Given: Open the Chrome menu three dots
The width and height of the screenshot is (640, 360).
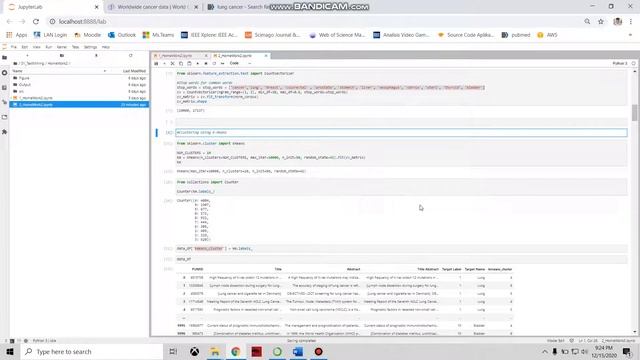Looking at the screenshot, I should [631, 22].
